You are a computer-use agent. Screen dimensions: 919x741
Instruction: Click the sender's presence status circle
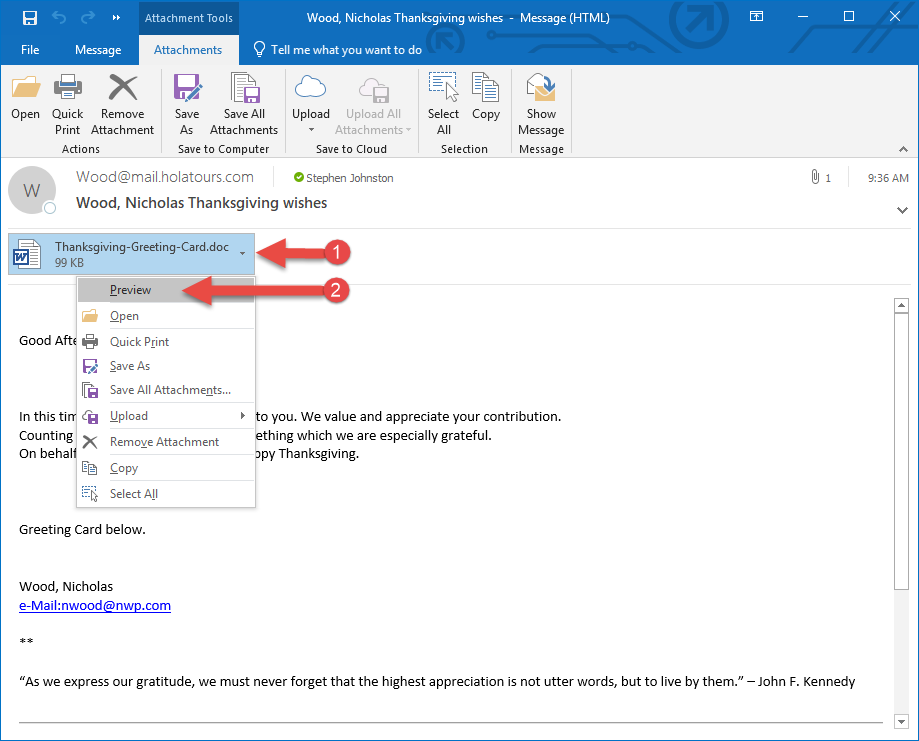[50, 208]
